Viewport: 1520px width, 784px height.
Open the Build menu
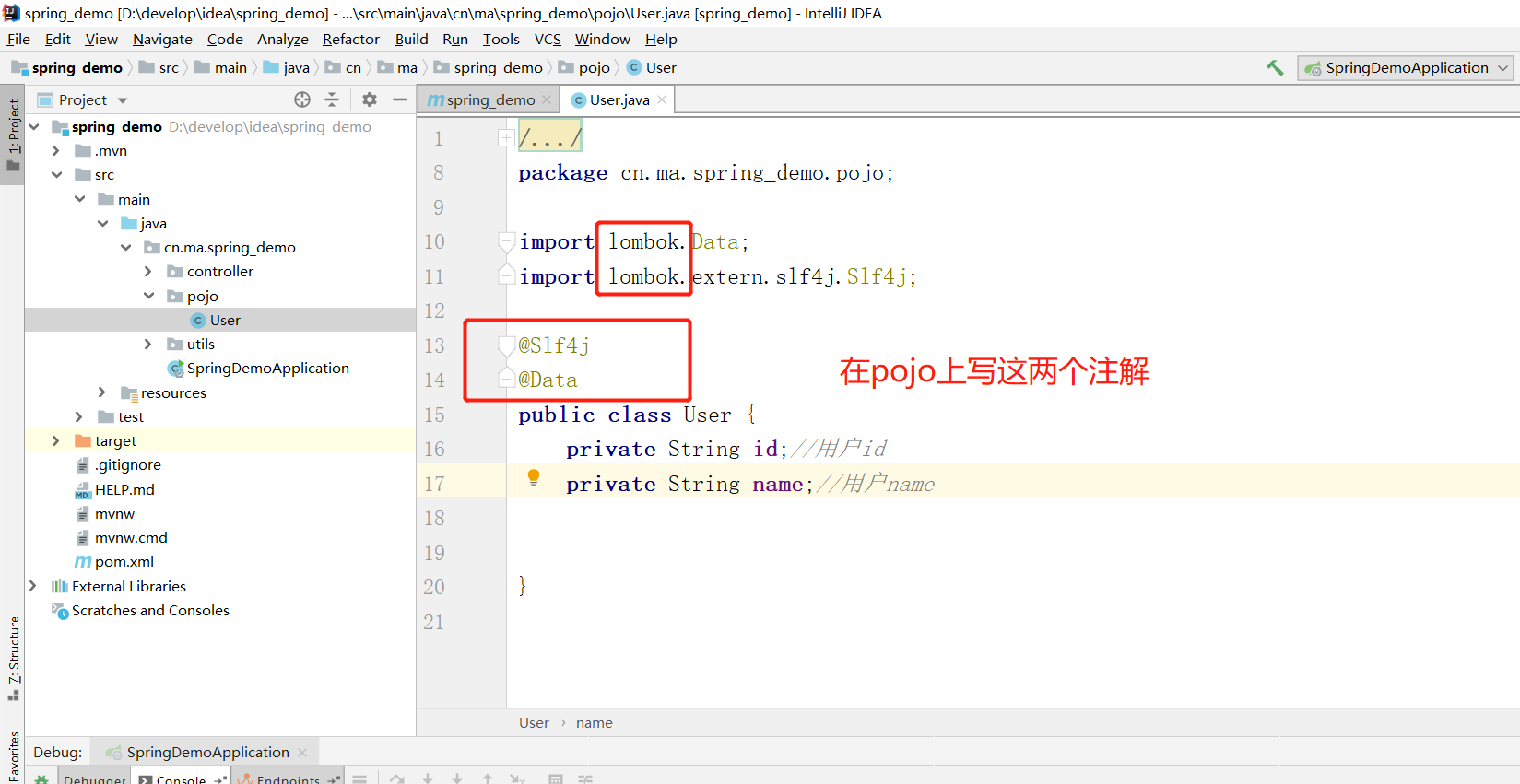click(x=411, y=39)
